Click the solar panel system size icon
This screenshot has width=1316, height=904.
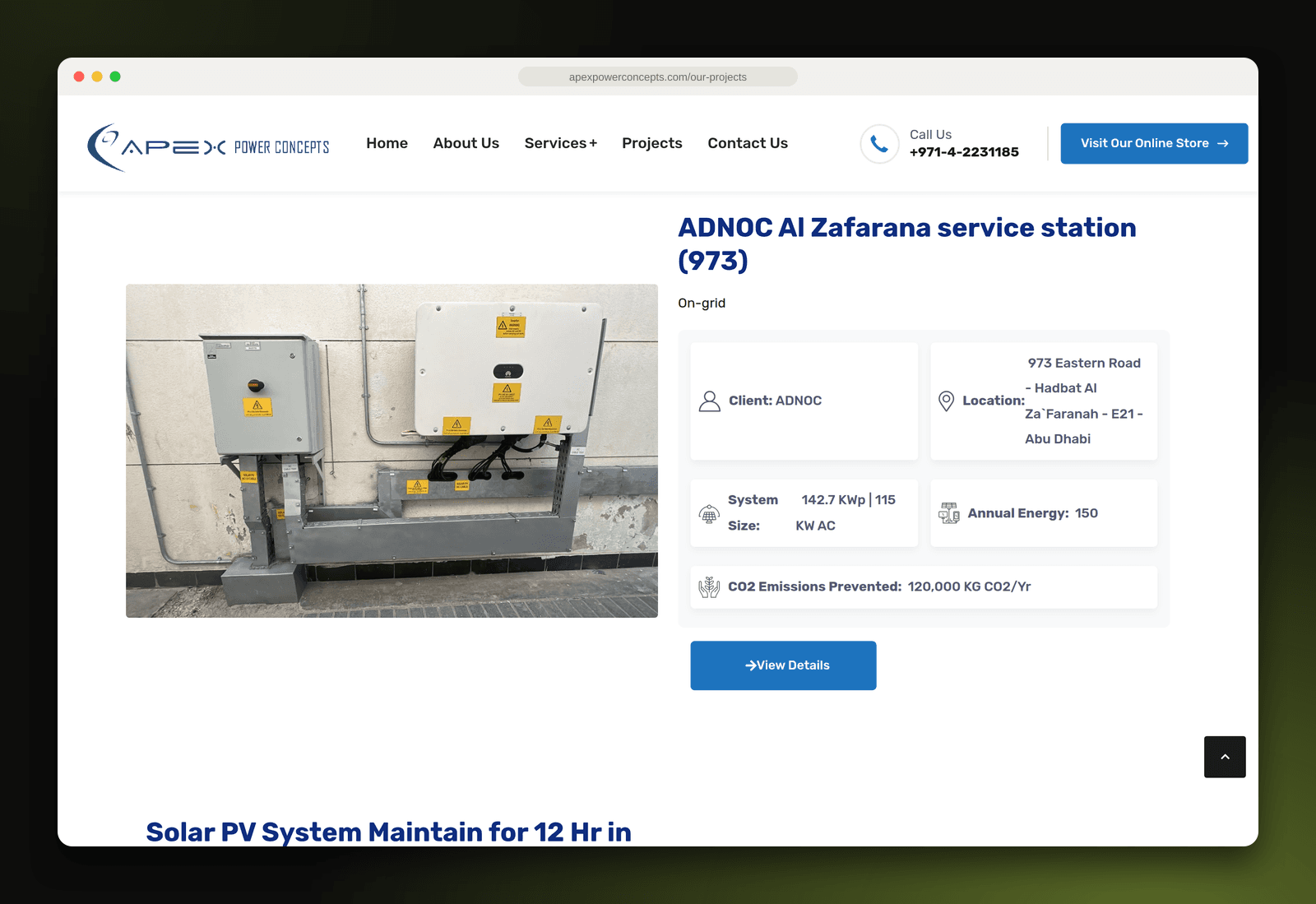[709, 514]
